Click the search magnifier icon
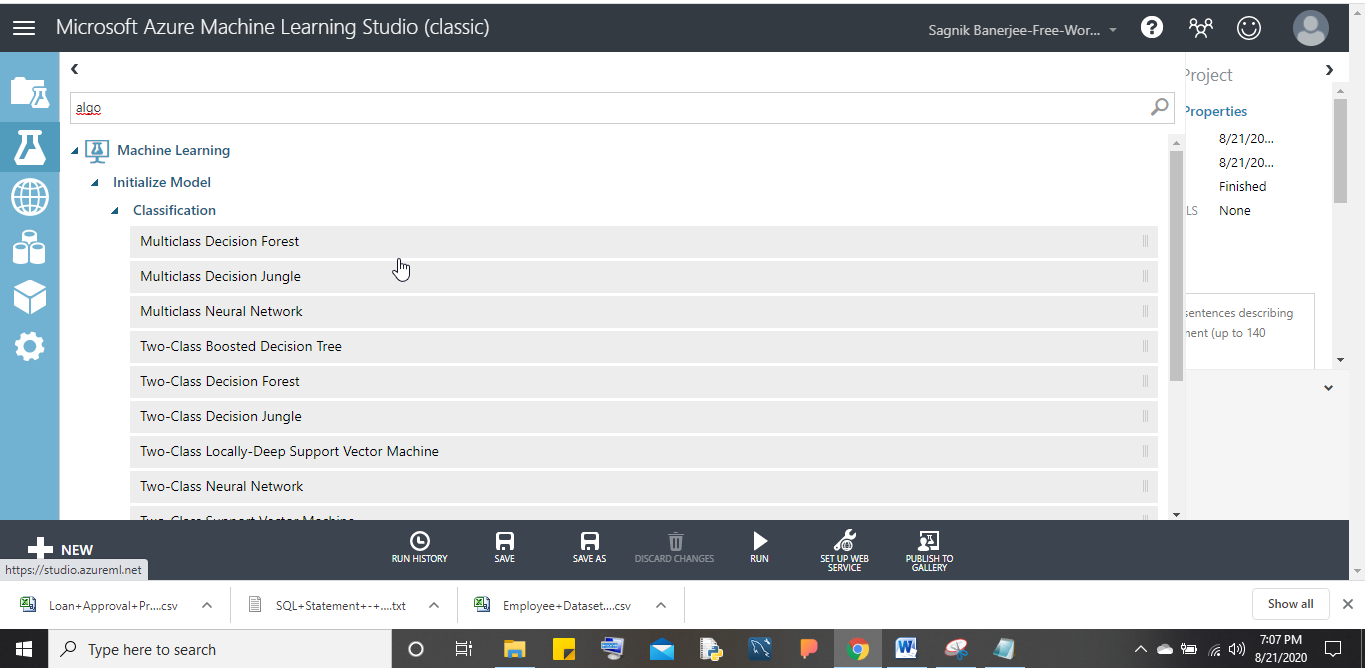This screenshot has width=1365, height=668. (1160, 107)
